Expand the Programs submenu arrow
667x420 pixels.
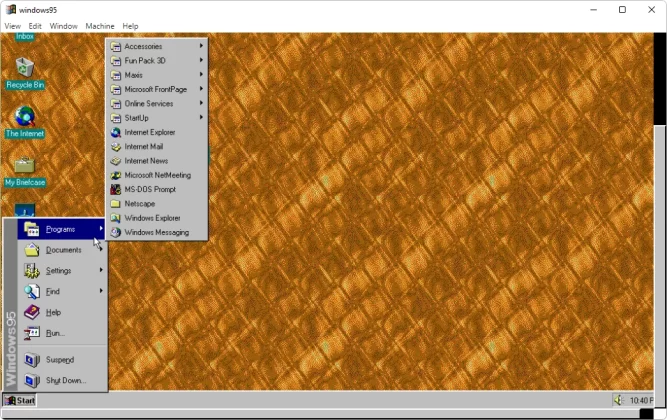101,229
